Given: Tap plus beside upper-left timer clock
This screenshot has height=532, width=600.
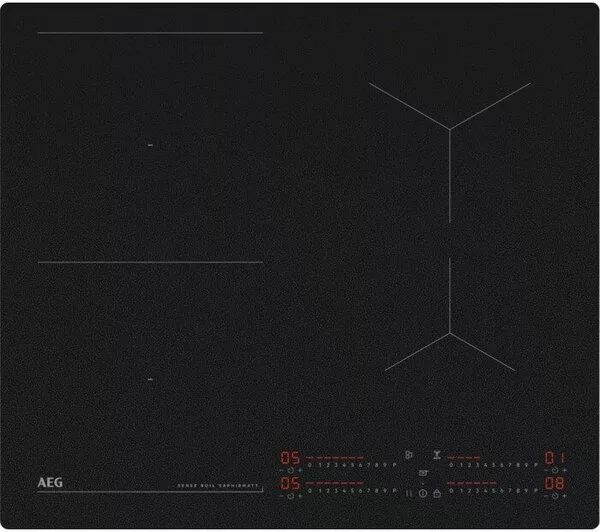Looking at the screenshot, I should pyautogui.click(x=300, y=470).
